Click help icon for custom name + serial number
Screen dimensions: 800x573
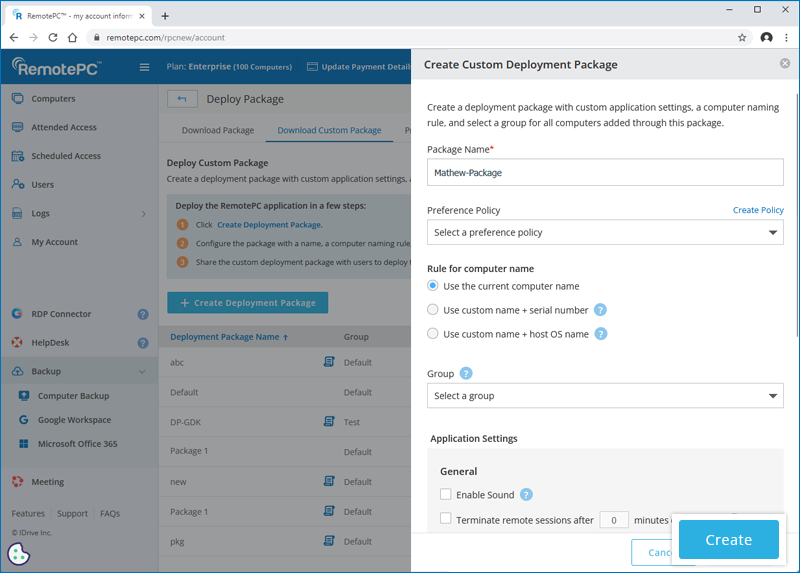pos(600,310)
